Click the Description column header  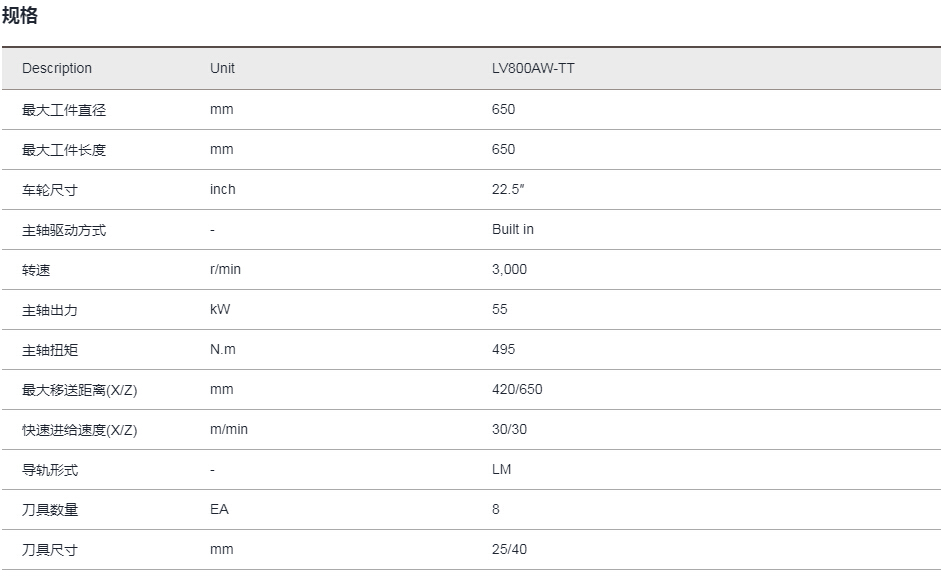pos(57,68)
